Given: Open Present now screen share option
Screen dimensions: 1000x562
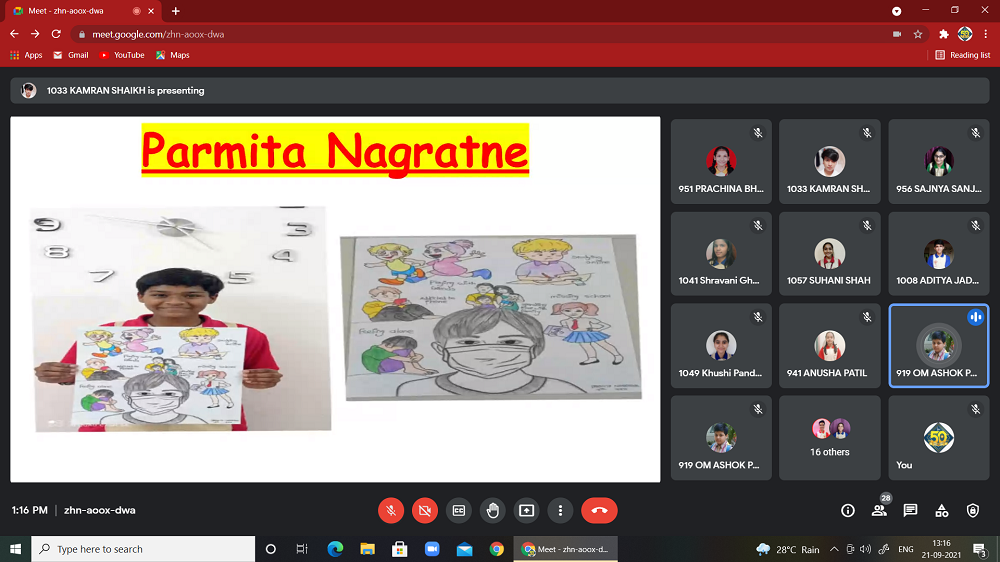Looking at the screenshot, I should [526, 510].
